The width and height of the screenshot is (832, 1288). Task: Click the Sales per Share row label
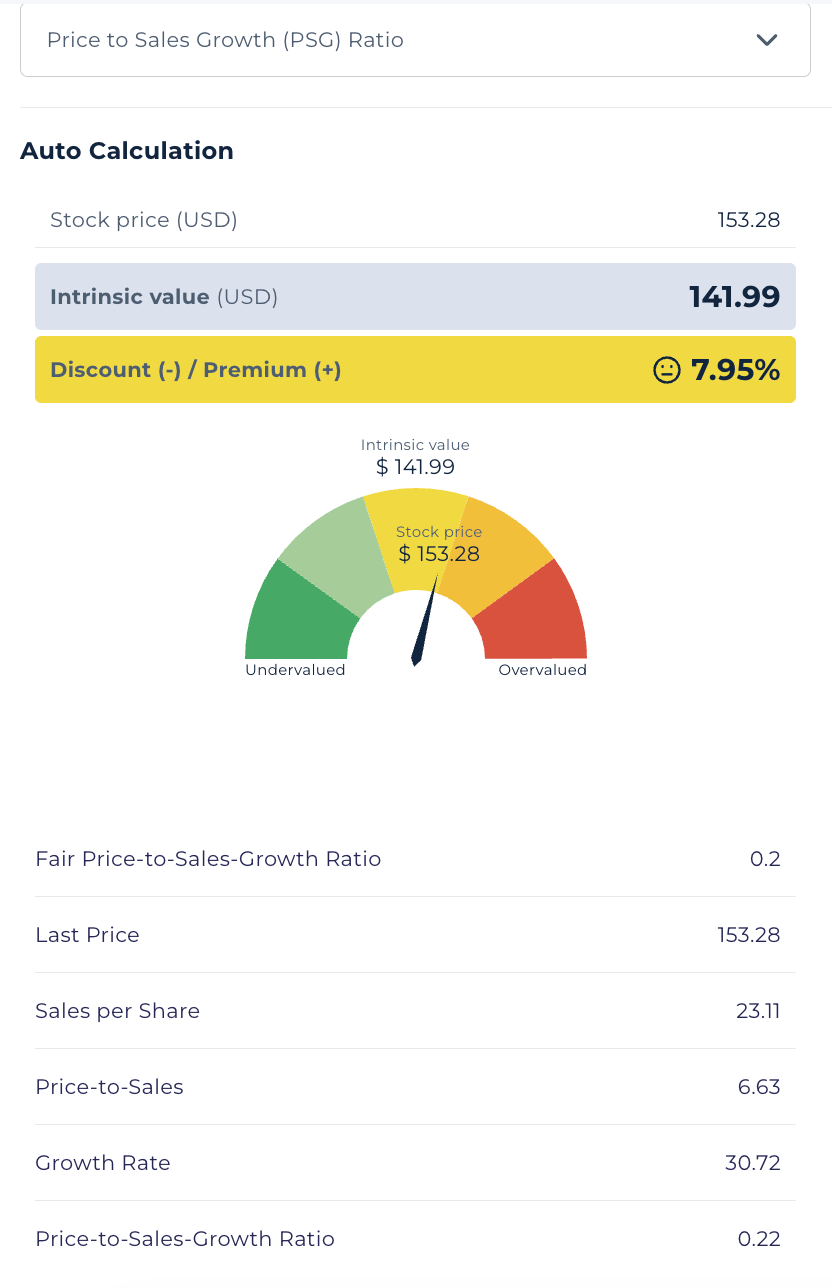(x=118, y=1011)
